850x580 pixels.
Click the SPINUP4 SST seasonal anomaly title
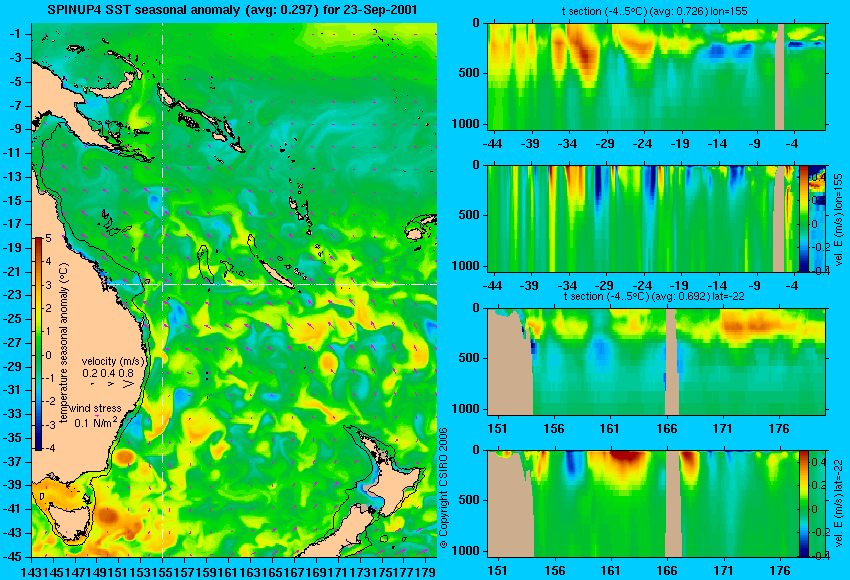click(232, 9)
